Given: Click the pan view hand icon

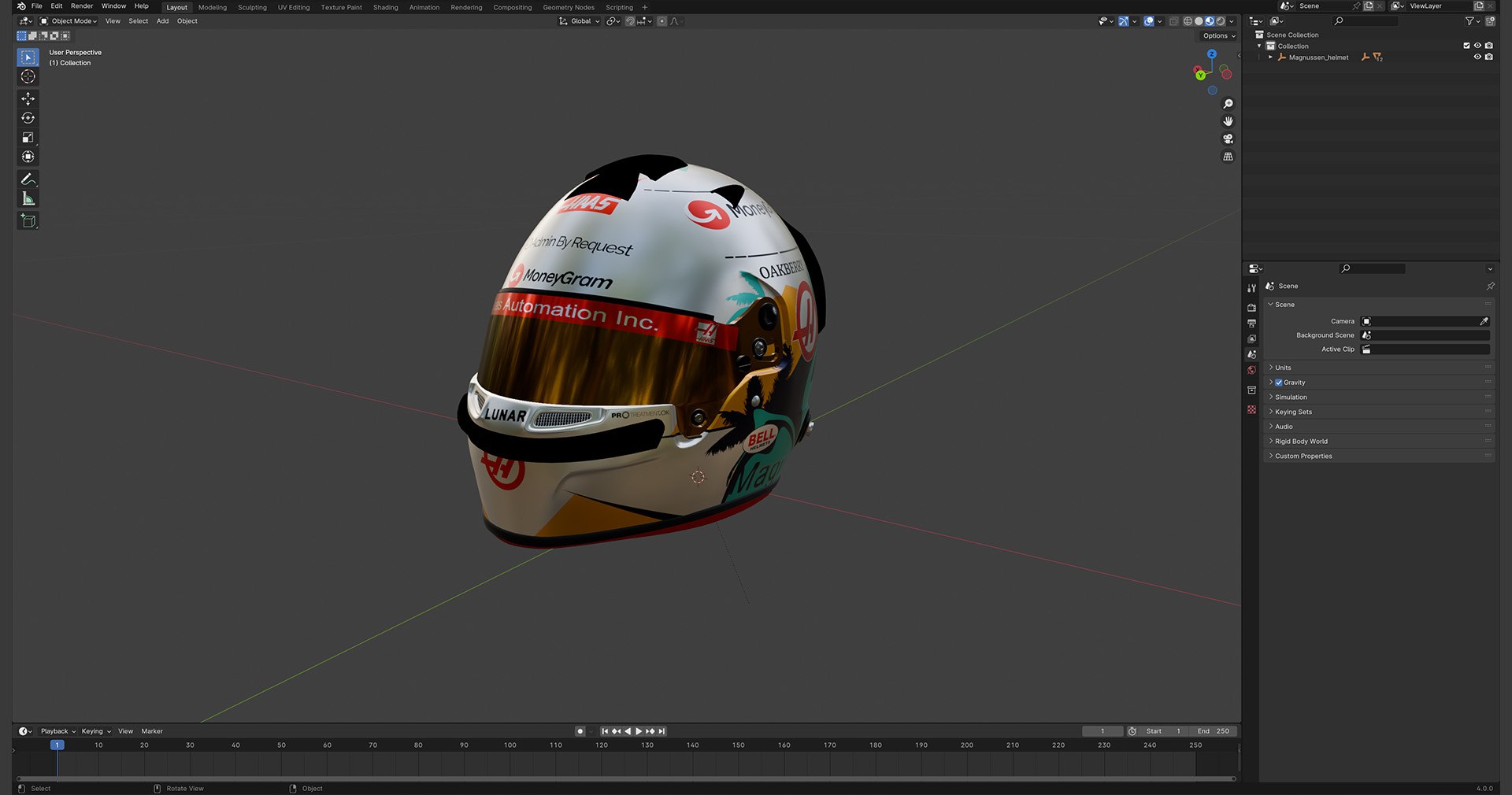Looking at the screenshot, I should click(x=1228, y=121).
